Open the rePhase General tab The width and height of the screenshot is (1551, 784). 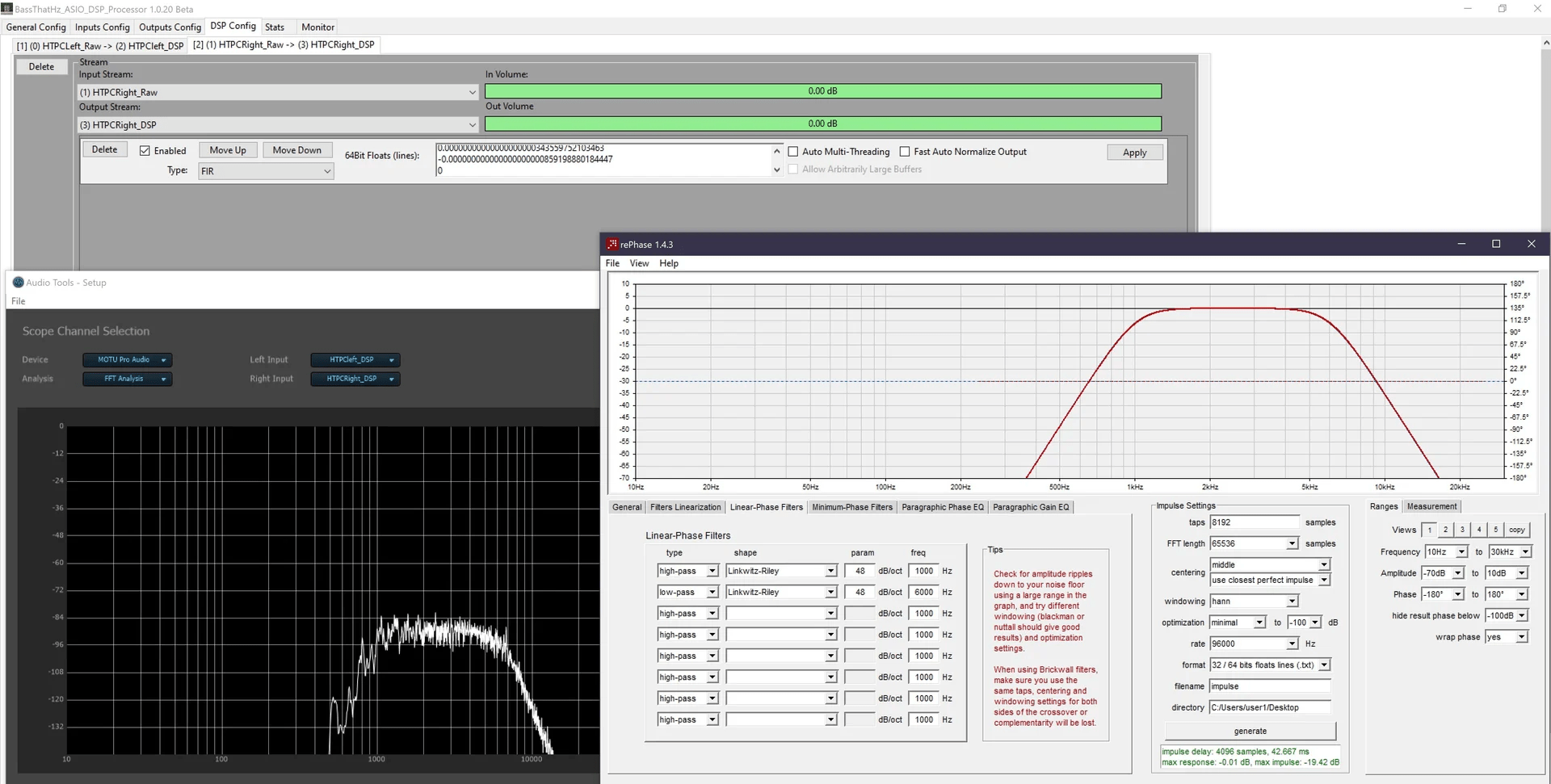pos(627,508)
